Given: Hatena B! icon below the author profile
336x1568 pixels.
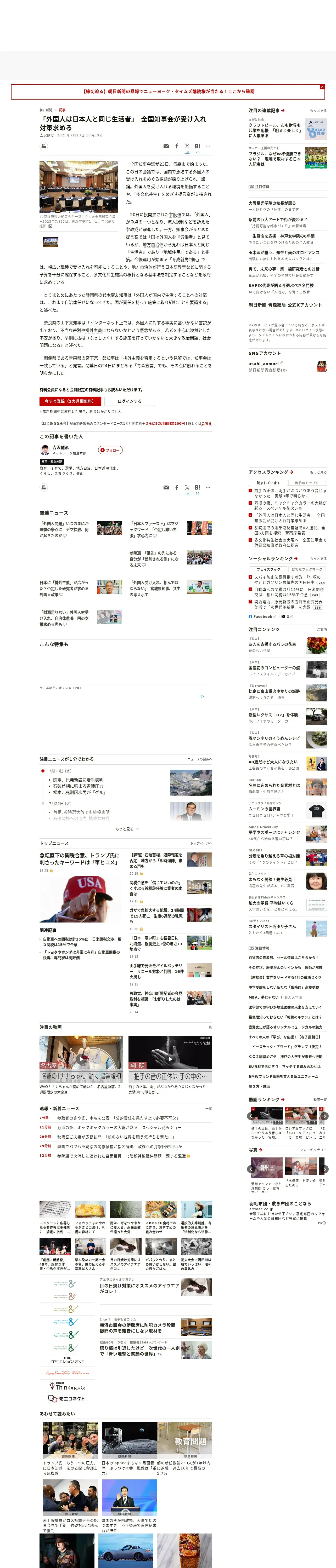Looking at the screenshot, I should 198,488.
